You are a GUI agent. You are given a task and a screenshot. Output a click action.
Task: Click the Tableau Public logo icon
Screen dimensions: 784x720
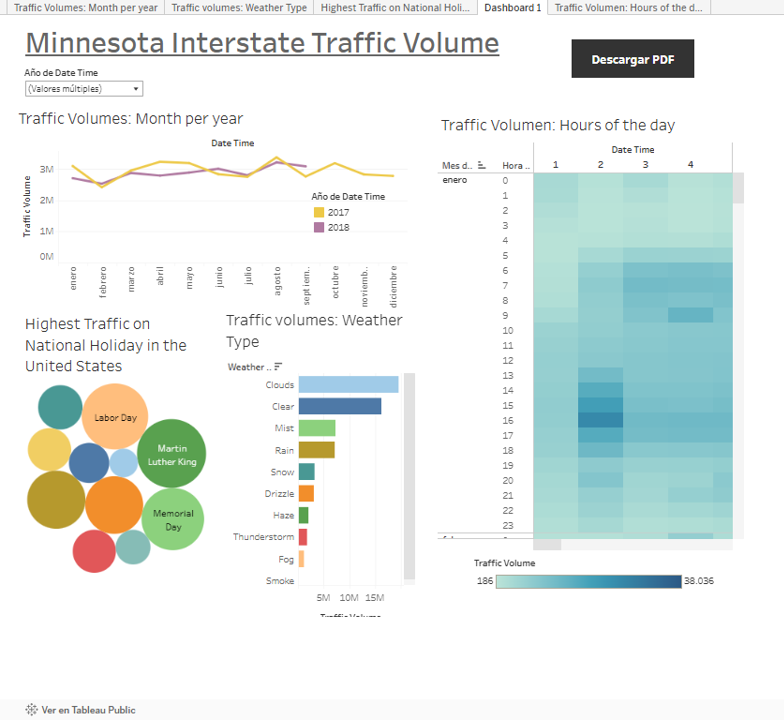[32, 710]
